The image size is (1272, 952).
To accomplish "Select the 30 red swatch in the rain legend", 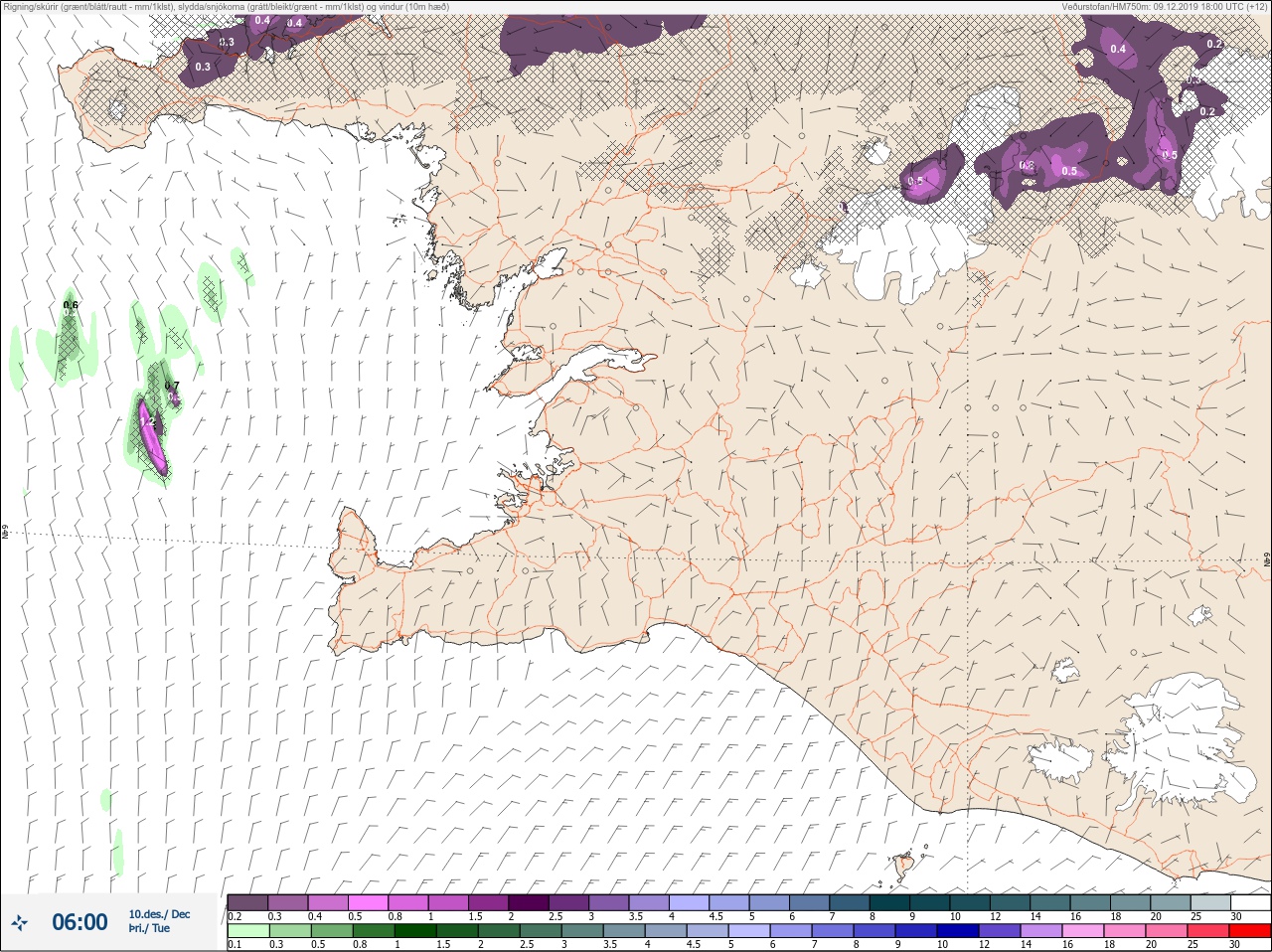I will (x=1249, y=931).
